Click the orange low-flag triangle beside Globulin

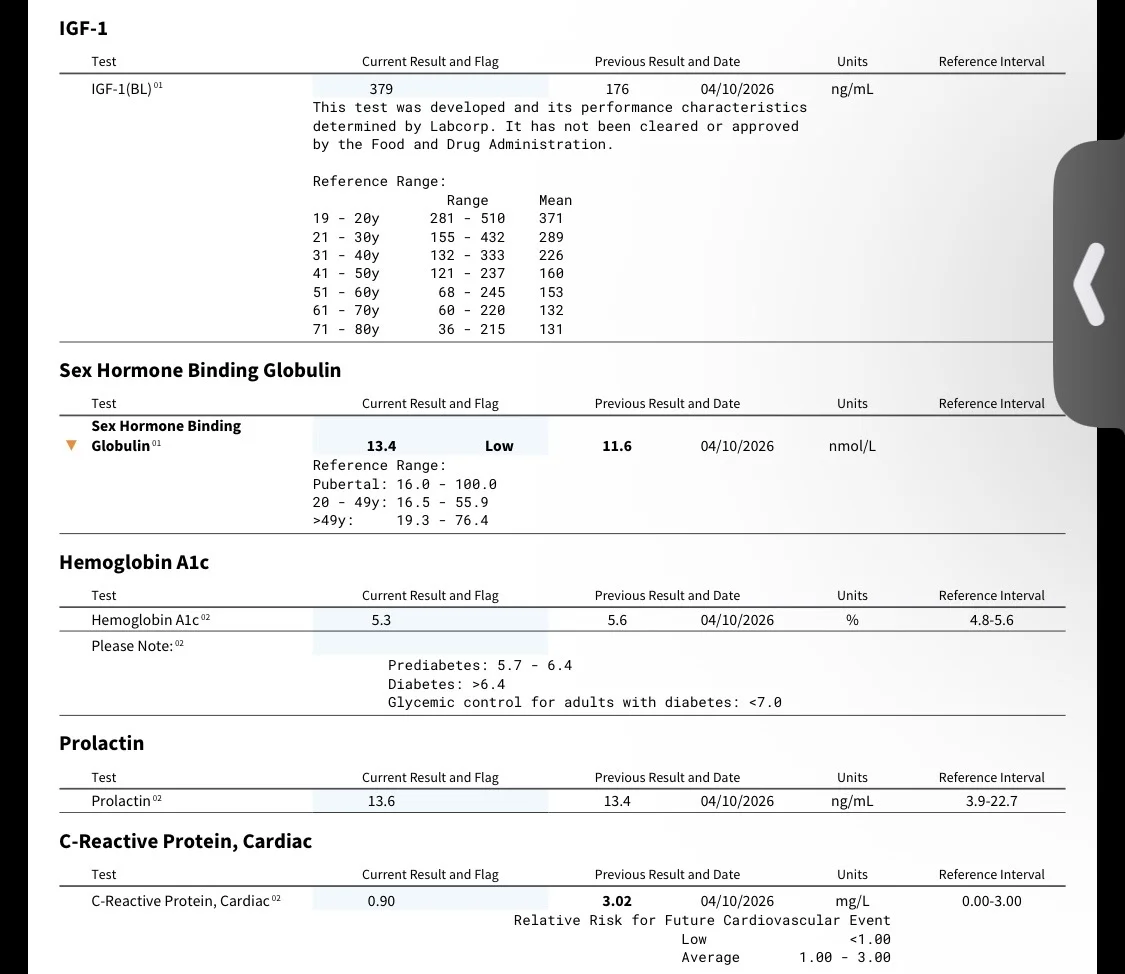(71, 445)
